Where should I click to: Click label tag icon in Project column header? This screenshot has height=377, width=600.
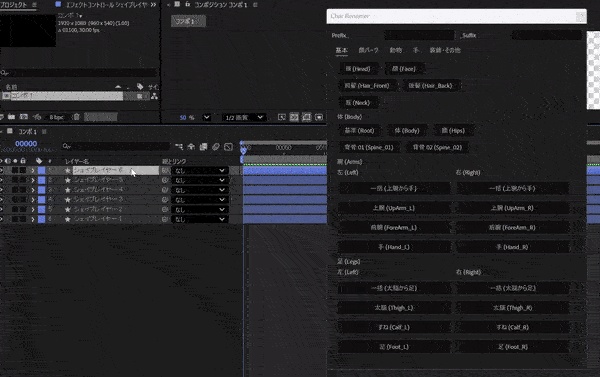click(x=140, y=86)
